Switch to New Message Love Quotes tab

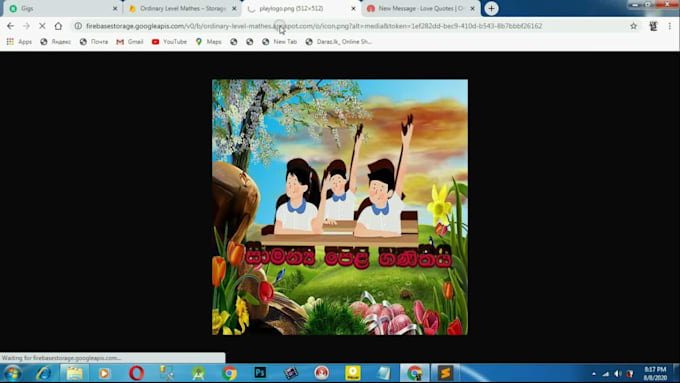(421, 8)
